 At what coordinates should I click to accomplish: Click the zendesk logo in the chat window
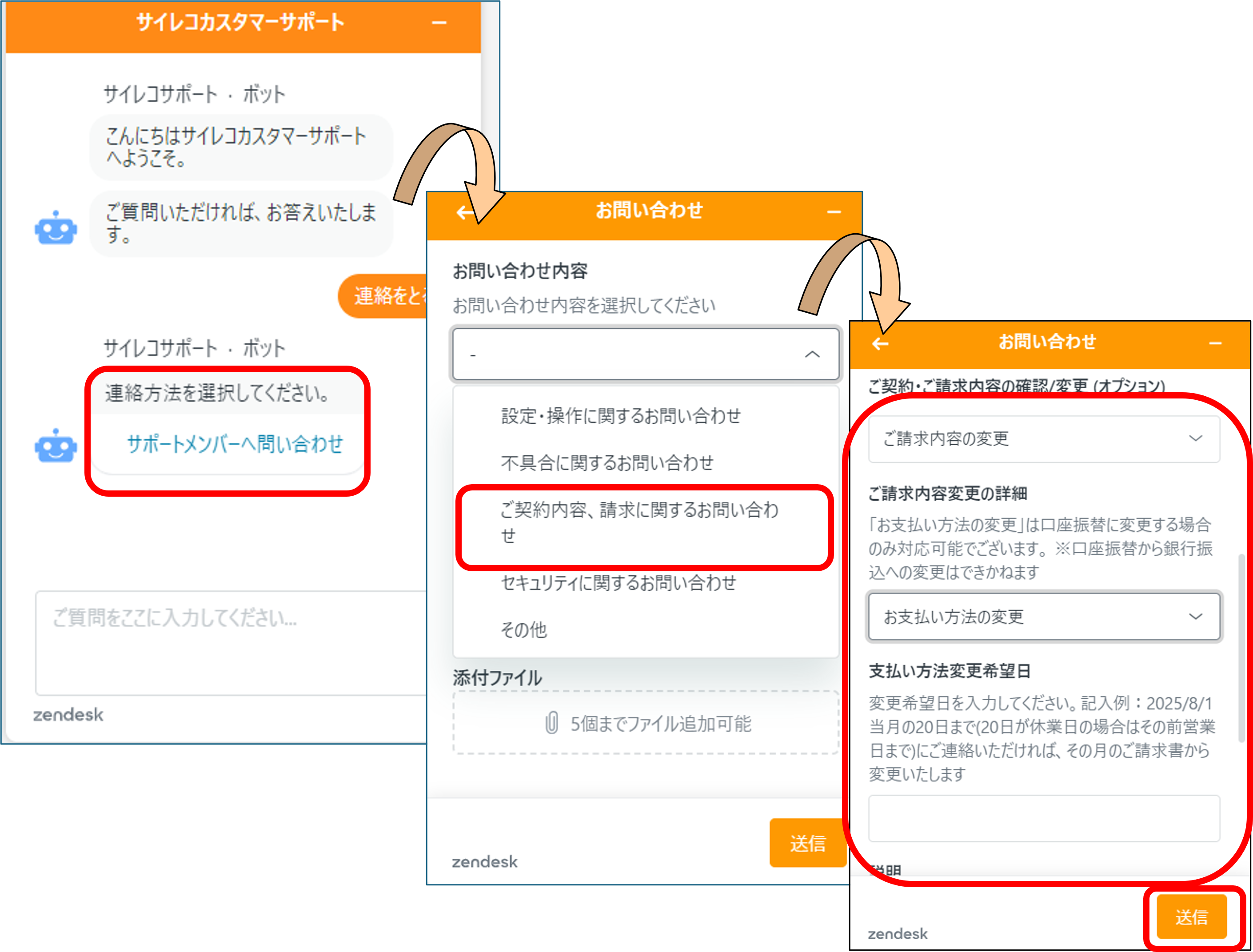[x=68, y=715]
